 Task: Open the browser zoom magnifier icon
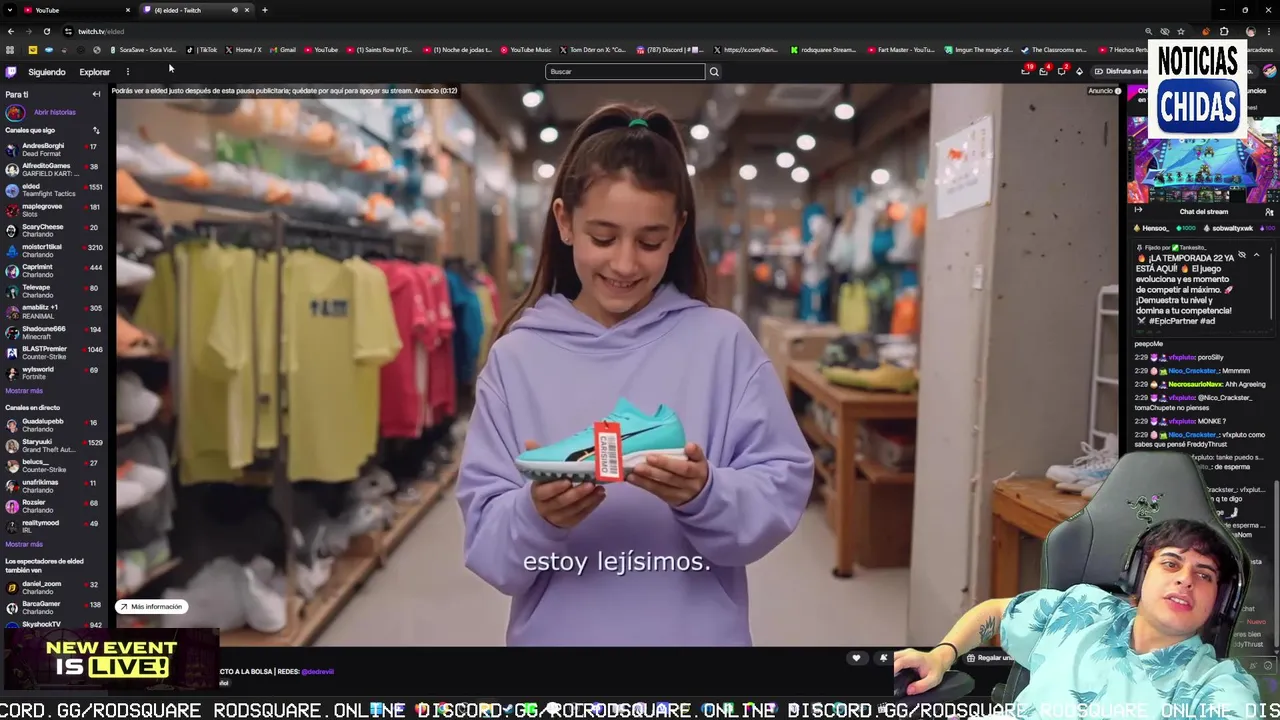pos(1149,32)
